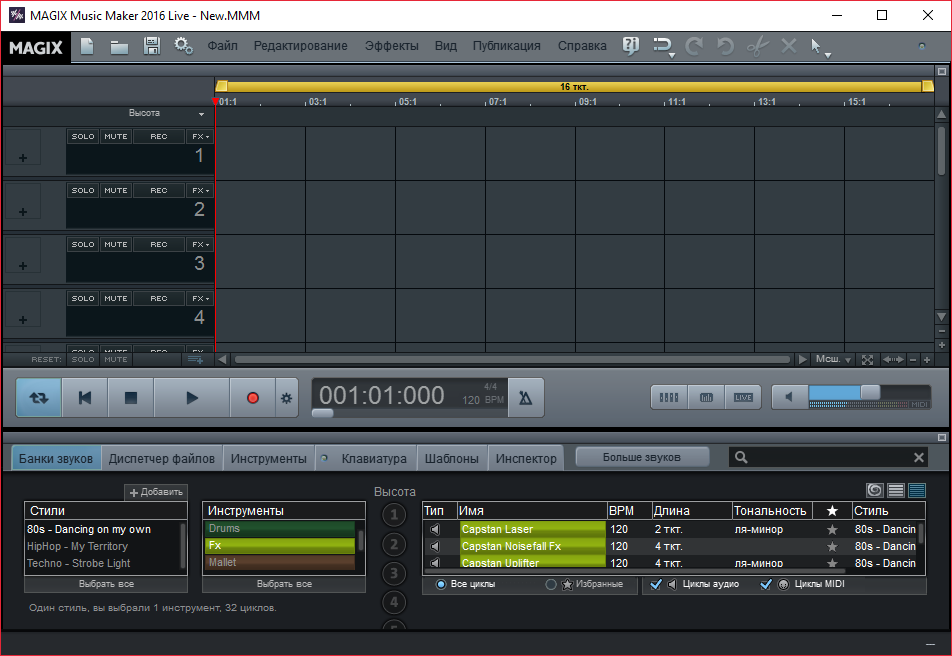Toggle the loop playback mode button

click(x=39, y=398)
